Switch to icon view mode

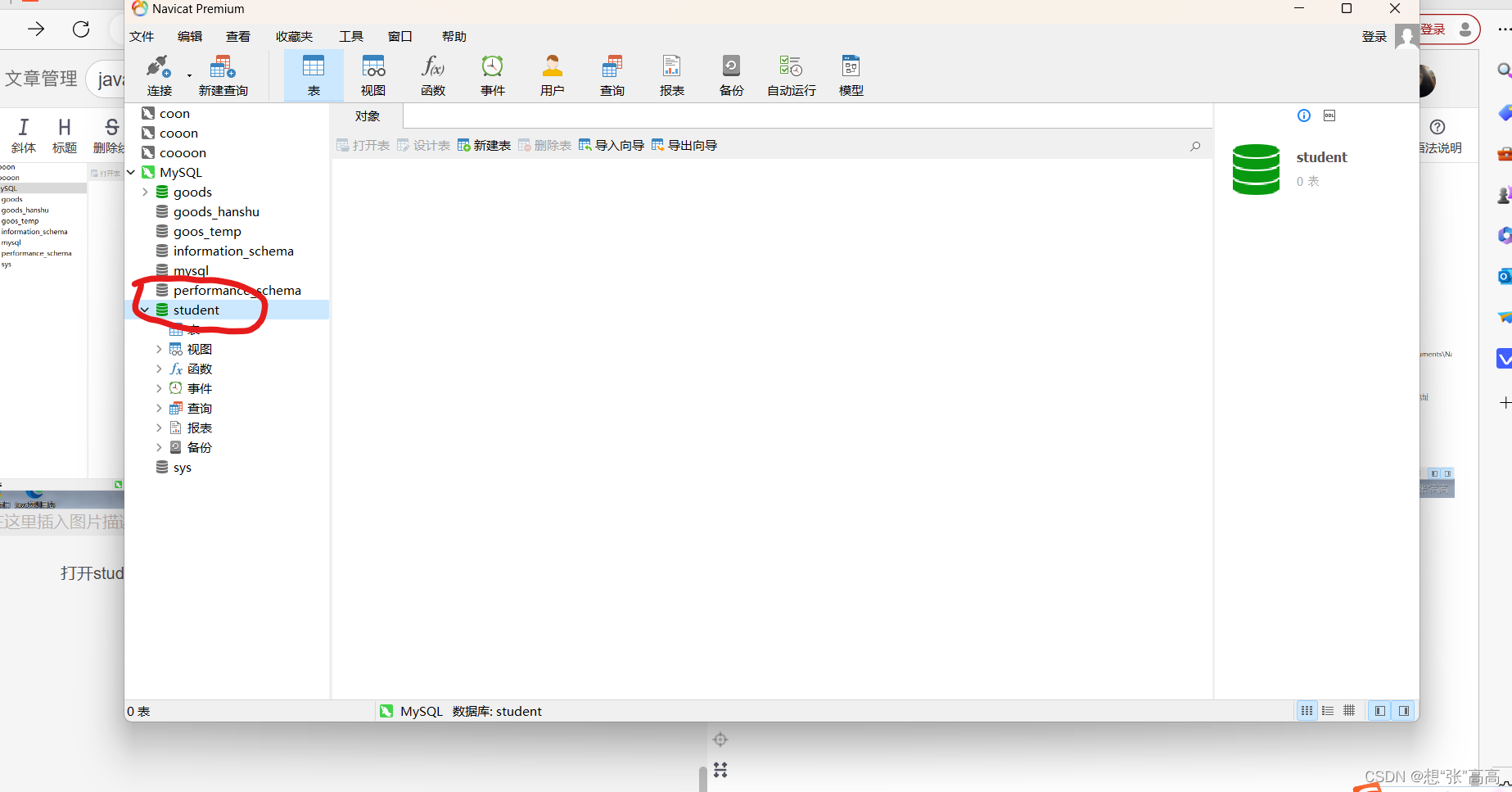[1307, 711]
